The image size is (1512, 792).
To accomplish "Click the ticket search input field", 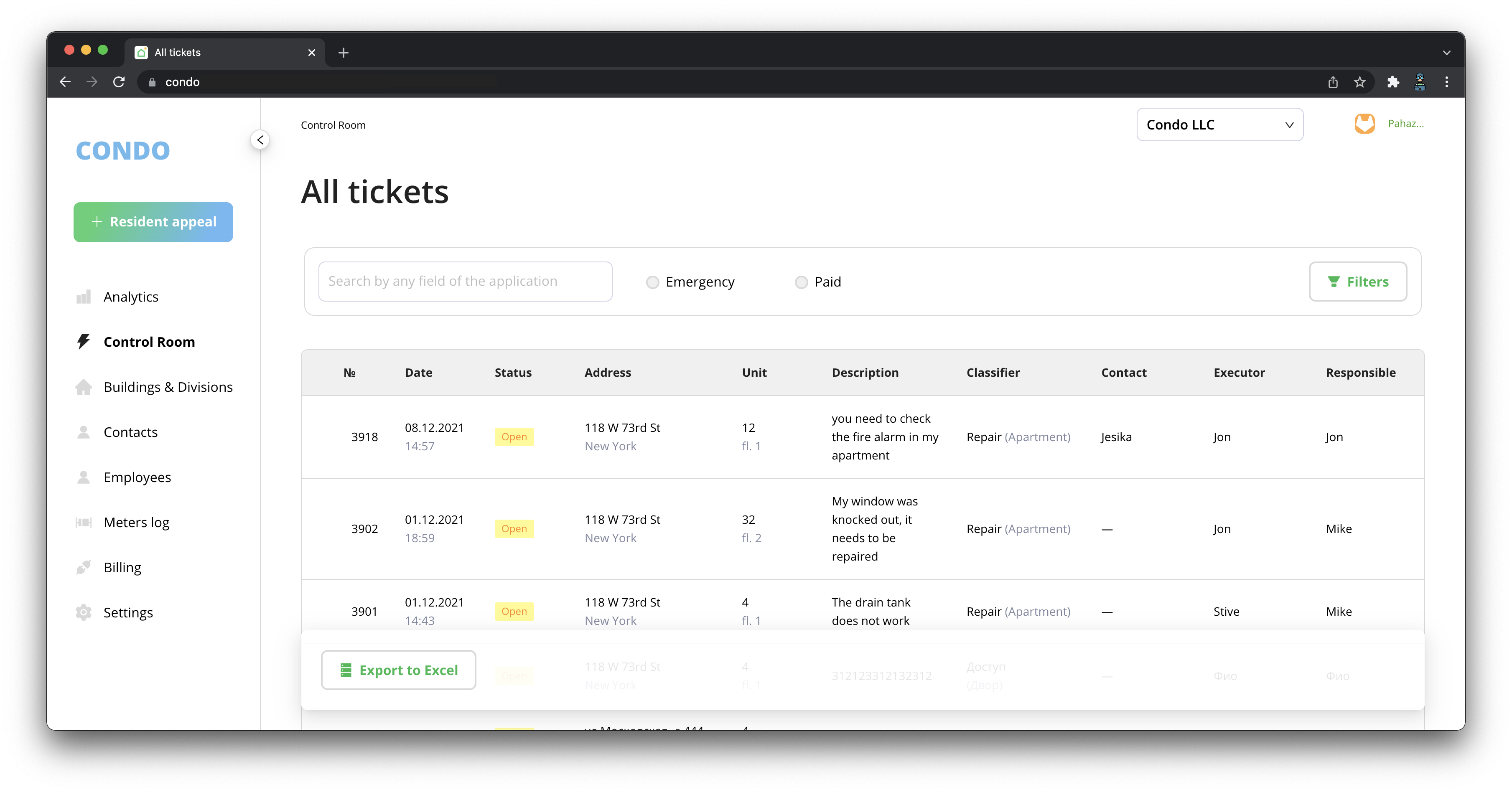I will pos(465,282).
